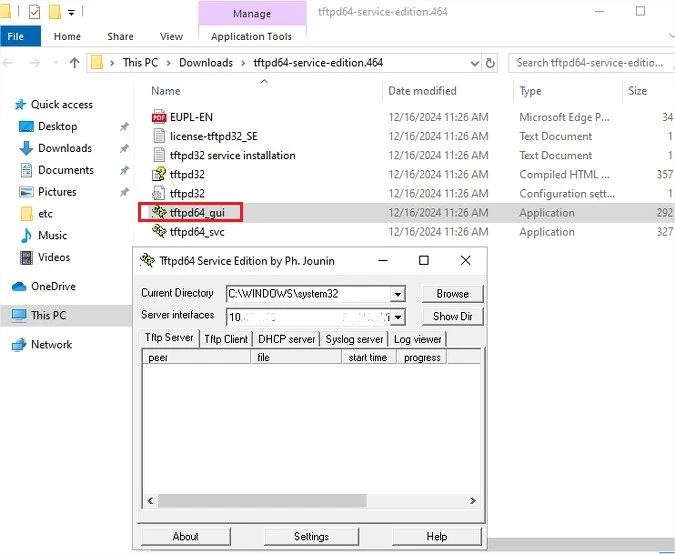This screenshot has height=554, width=675.
Task: Click the Pictures icon in sidebar
Action: [x=26, y=192]
